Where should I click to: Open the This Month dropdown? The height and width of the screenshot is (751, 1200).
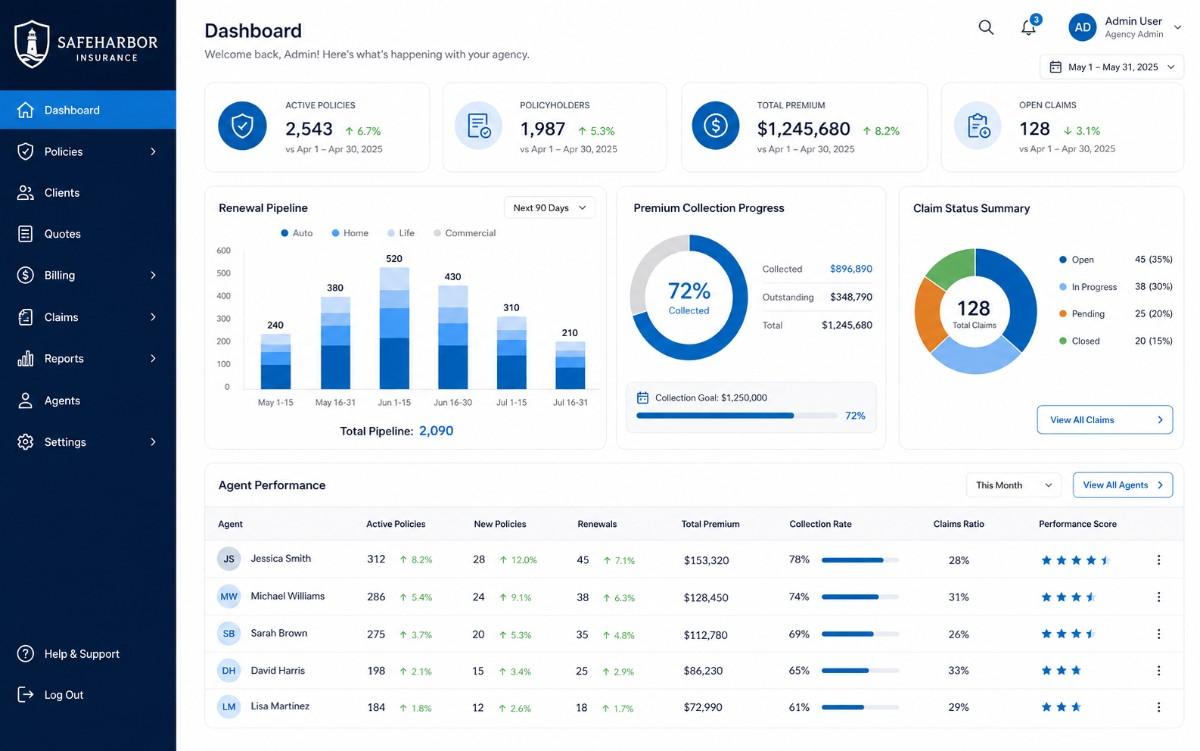[1013, 485]
